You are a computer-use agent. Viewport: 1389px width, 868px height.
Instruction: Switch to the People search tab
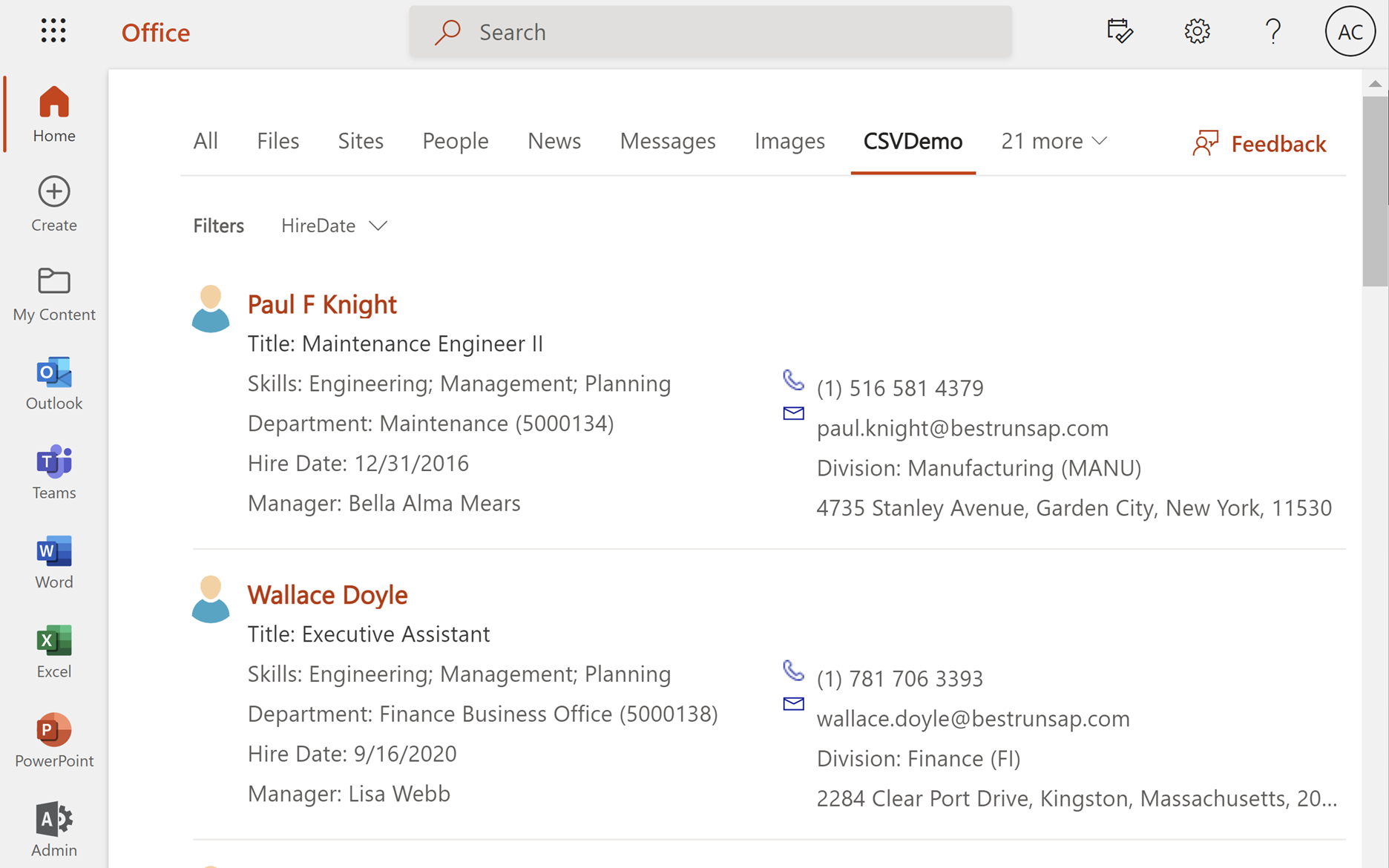(x=455, y=141)
